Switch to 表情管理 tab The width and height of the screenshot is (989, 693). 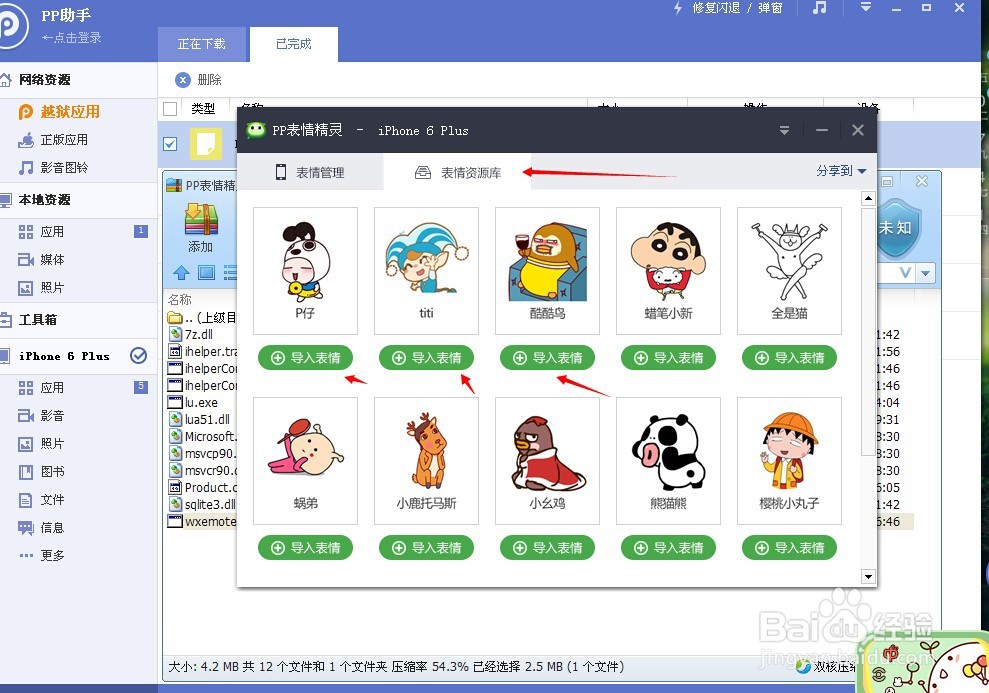[x=310, y=172]
